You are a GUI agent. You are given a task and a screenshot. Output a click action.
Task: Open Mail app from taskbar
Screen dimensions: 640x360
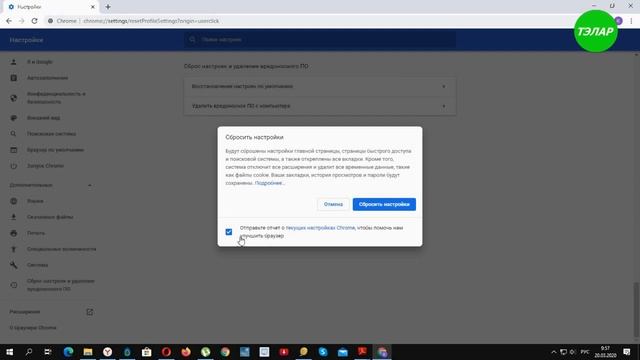[342, 352]
